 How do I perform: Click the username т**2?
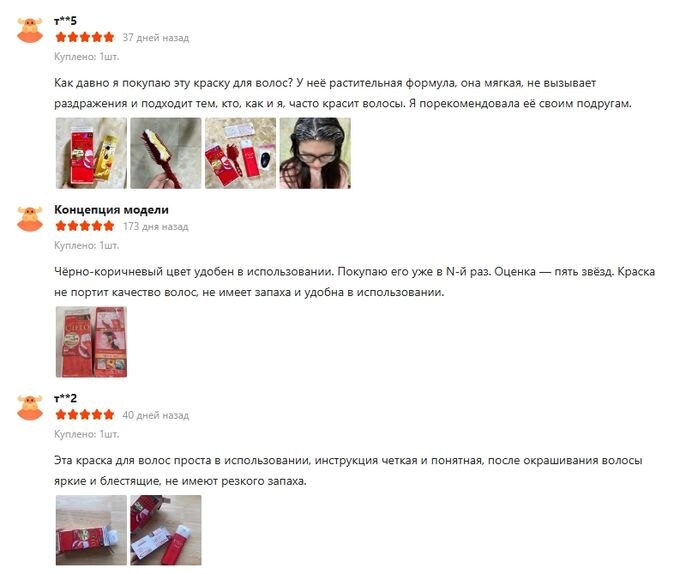[65, 398]
